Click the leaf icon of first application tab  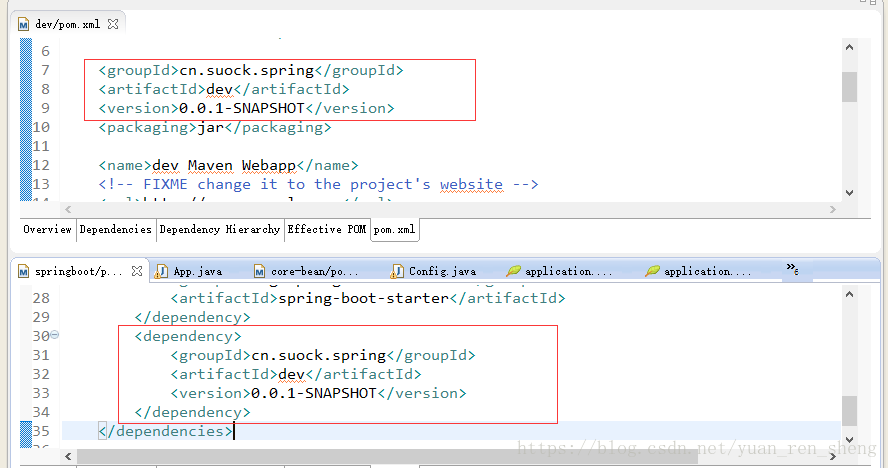pyautogui.click(x=513, y=271)
